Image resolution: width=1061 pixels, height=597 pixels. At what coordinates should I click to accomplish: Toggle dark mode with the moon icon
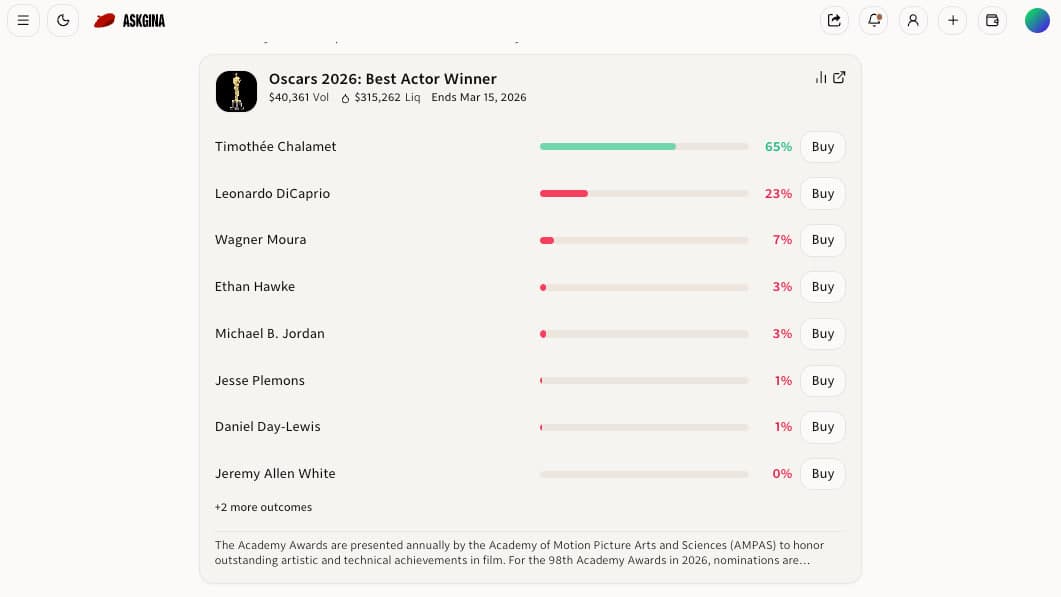click(63, 20)
